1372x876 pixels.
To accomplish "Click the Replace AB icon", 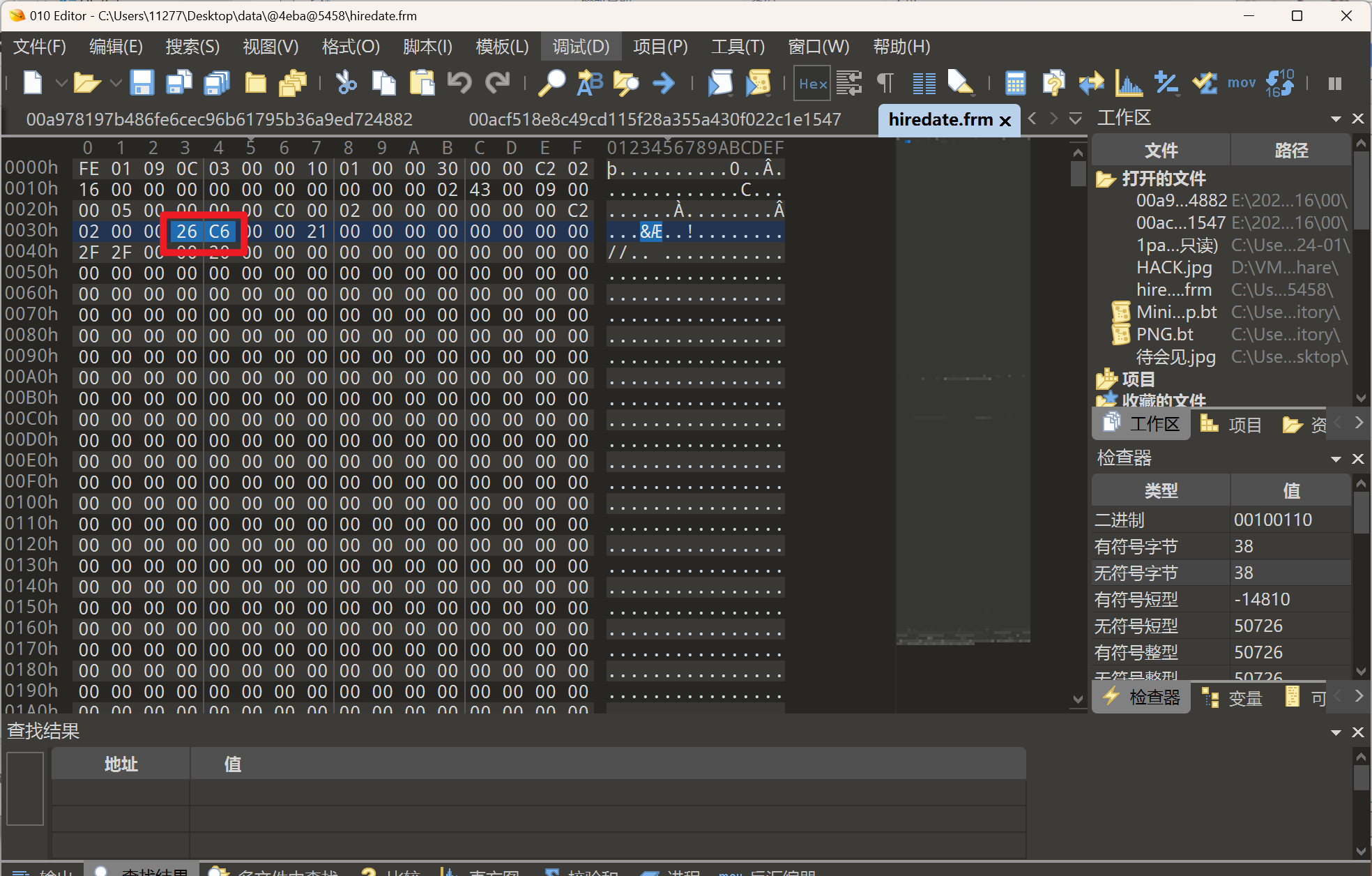I will (x=590, y=84).
